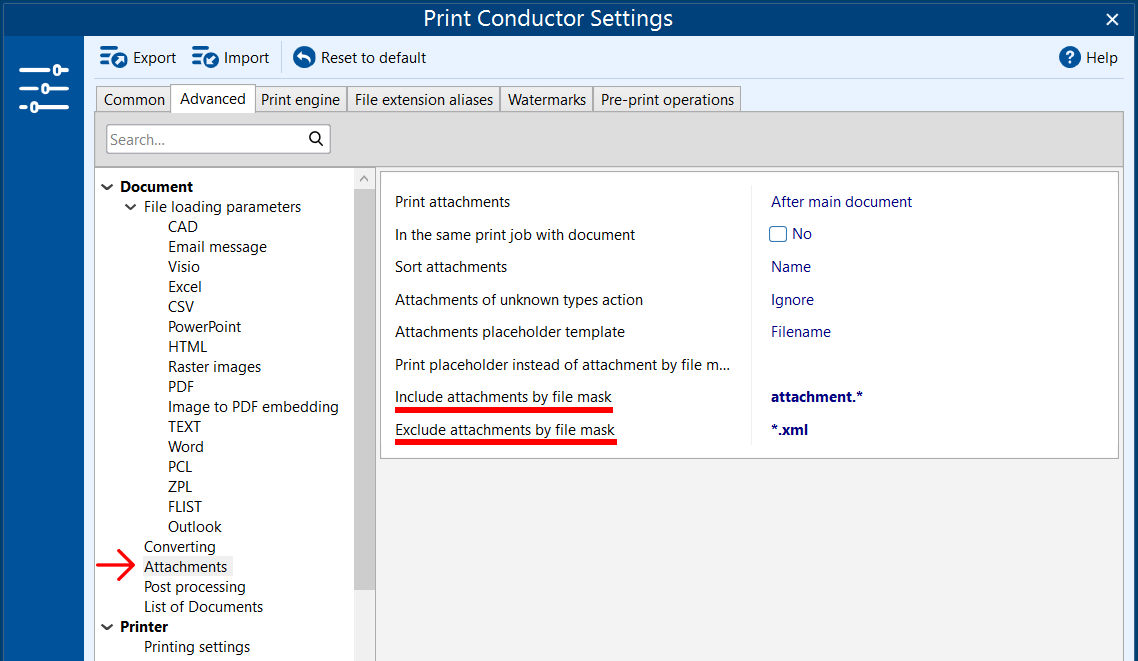Select Raster images tree item

click(214, 367)
